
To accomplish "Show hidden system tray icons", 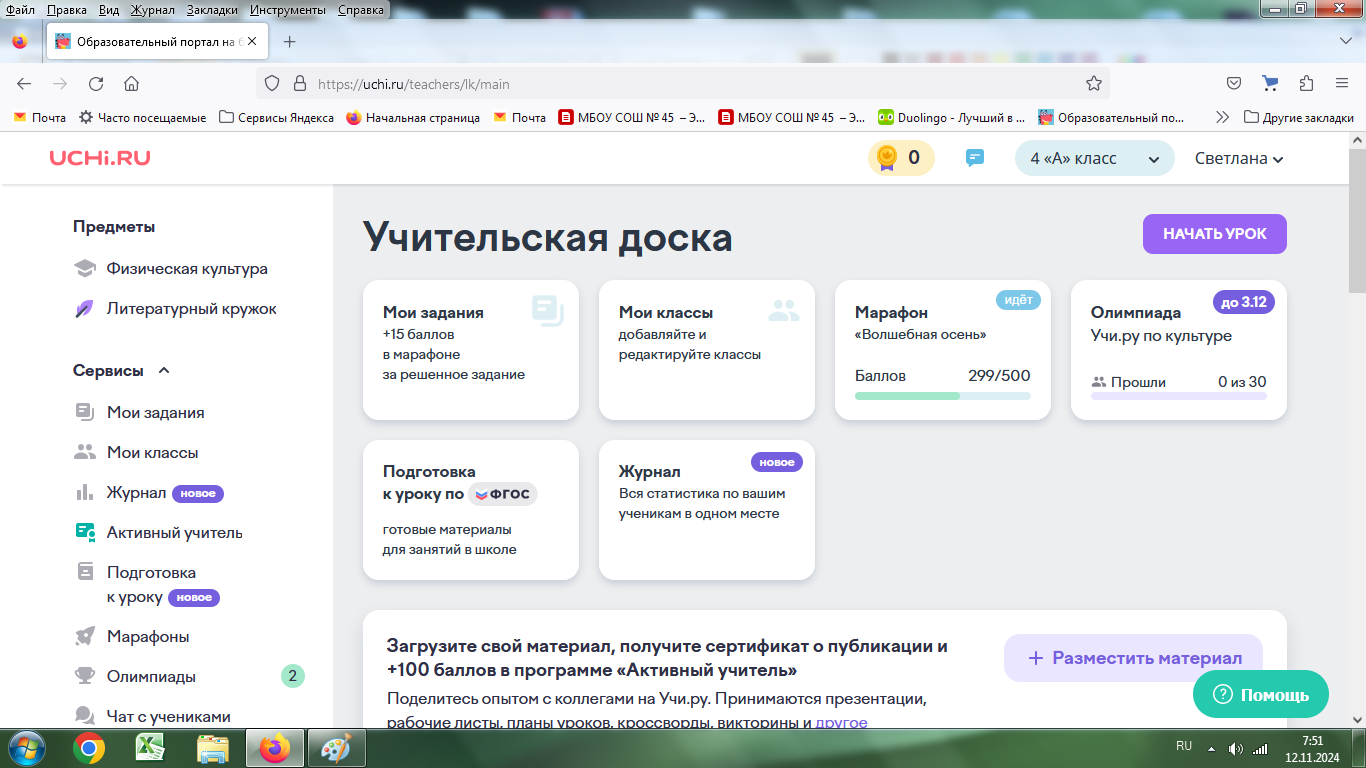I will pos(1212,748).
